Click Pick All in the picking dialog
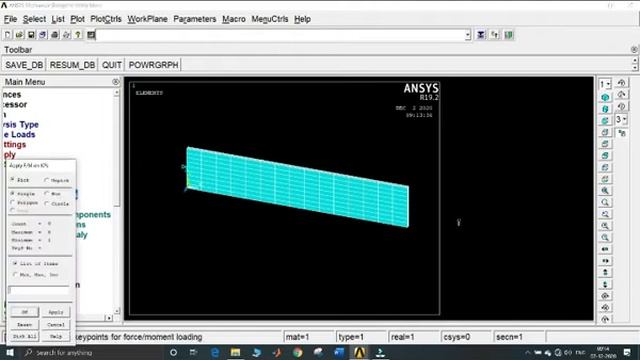The width and height of the screenshot is (640, 360). point(24,336)
